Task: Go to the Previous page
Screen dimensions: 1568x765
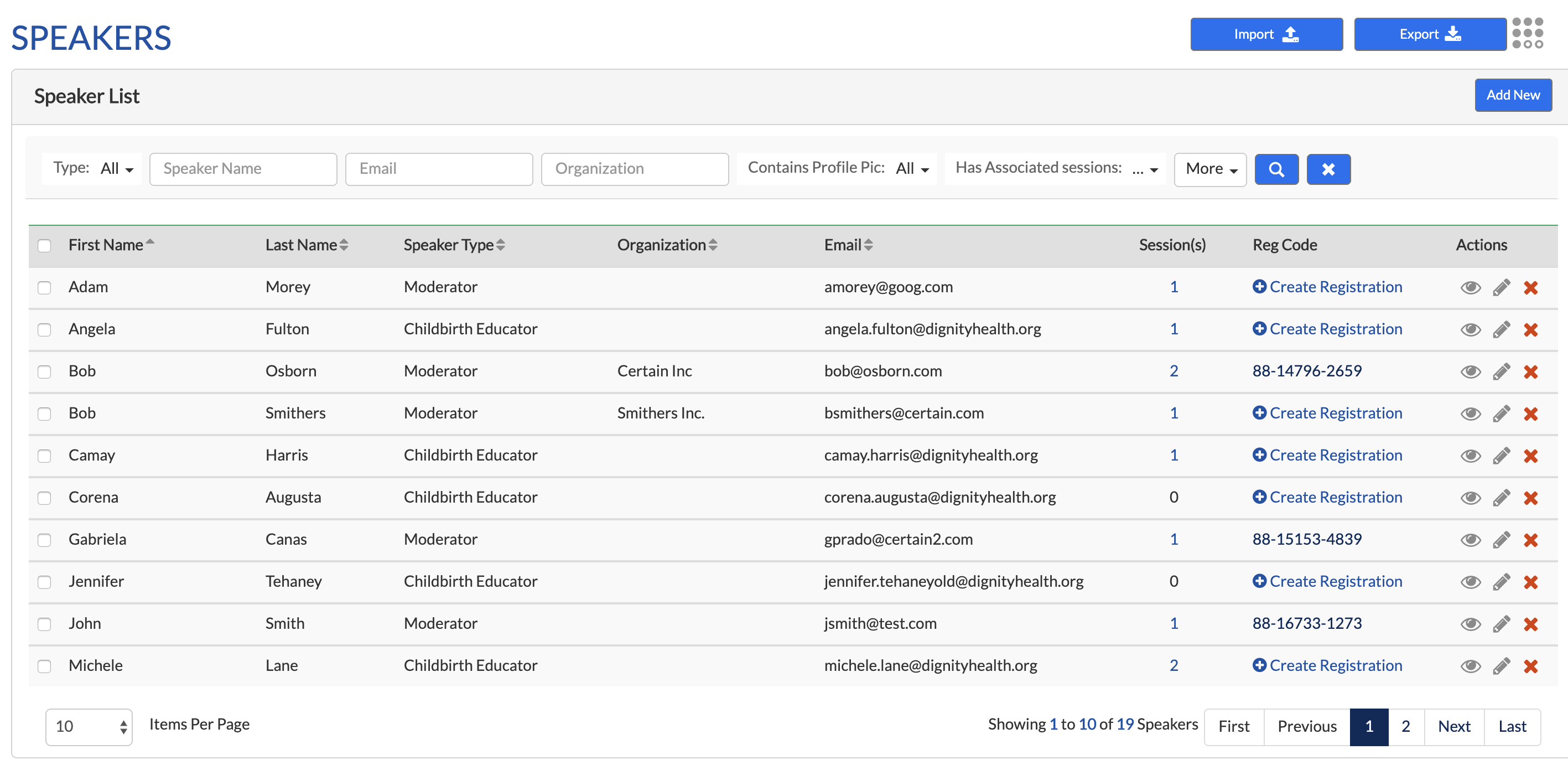Action: tap(1307, 726)
